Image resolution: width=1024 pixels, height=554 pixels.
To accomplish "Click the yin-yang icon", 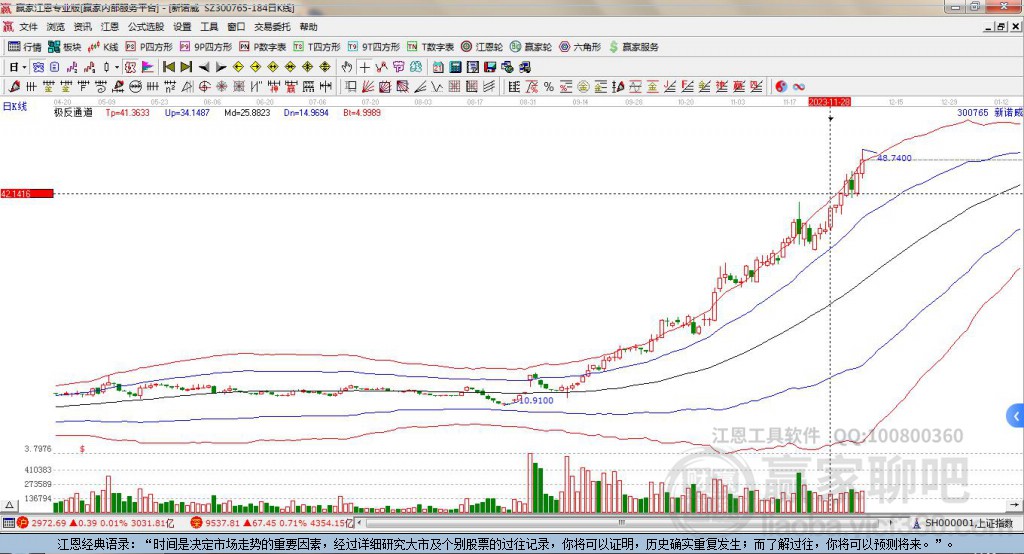I will tap(781, 86).
